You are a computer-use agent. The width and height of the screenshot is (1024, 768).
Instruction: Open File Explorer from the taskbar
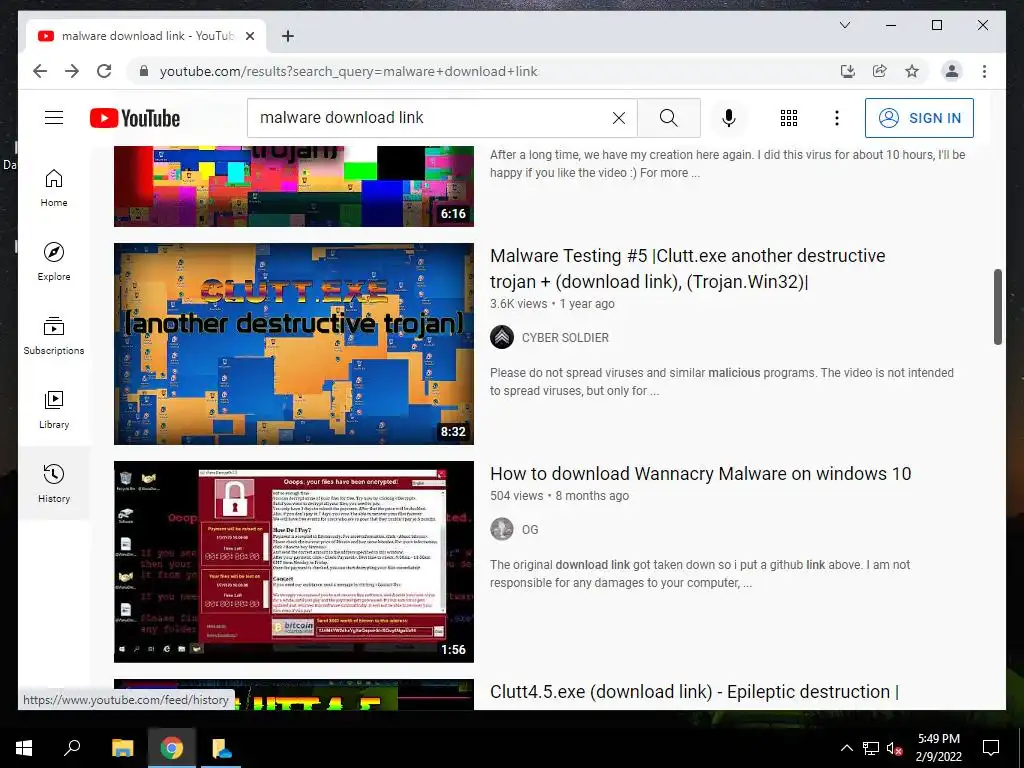122,748
